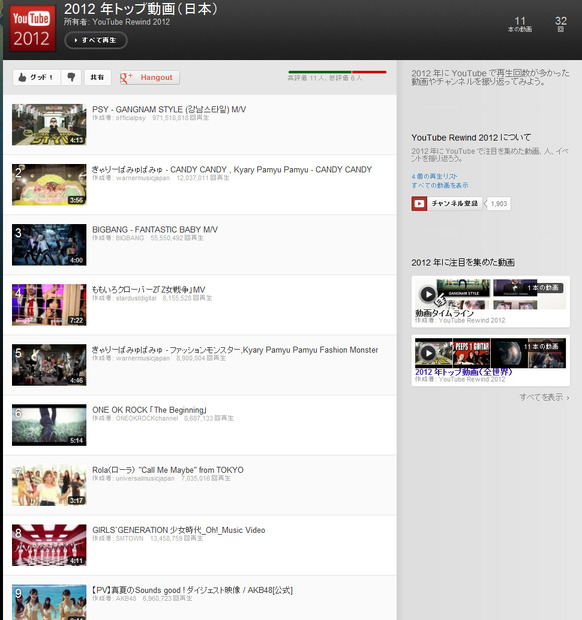This screenshot has height=620, width=582.
Task: Open ももいろクローバーZ「Z女戦争」MV title
Action: [149, 289]
